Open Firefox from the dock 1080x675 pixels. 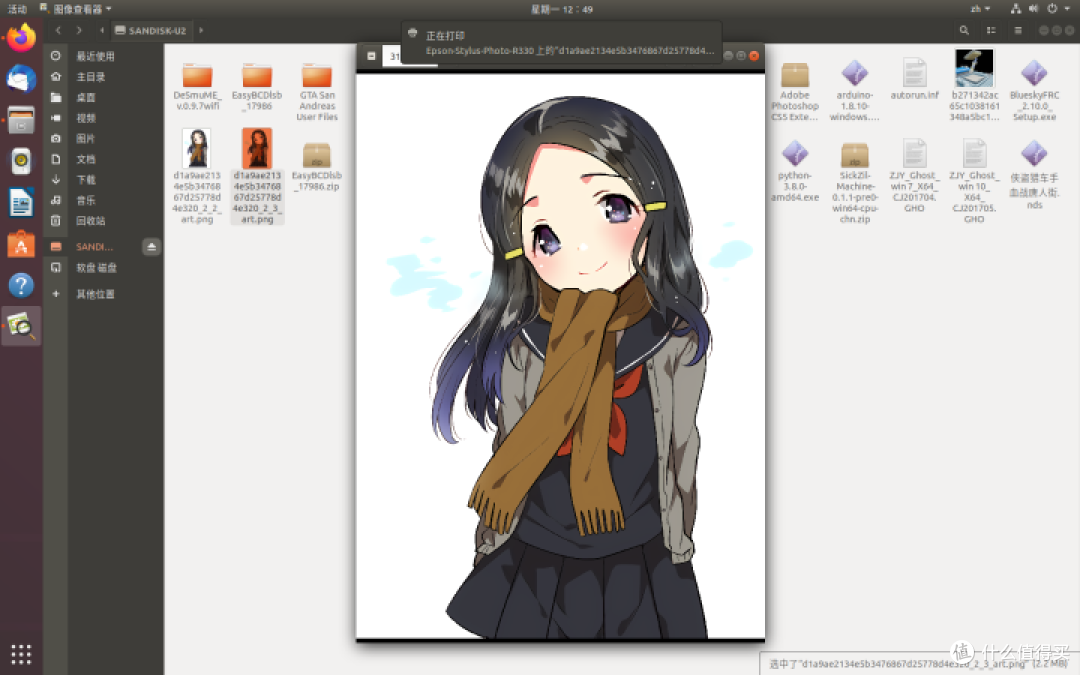tap(21, 38)
